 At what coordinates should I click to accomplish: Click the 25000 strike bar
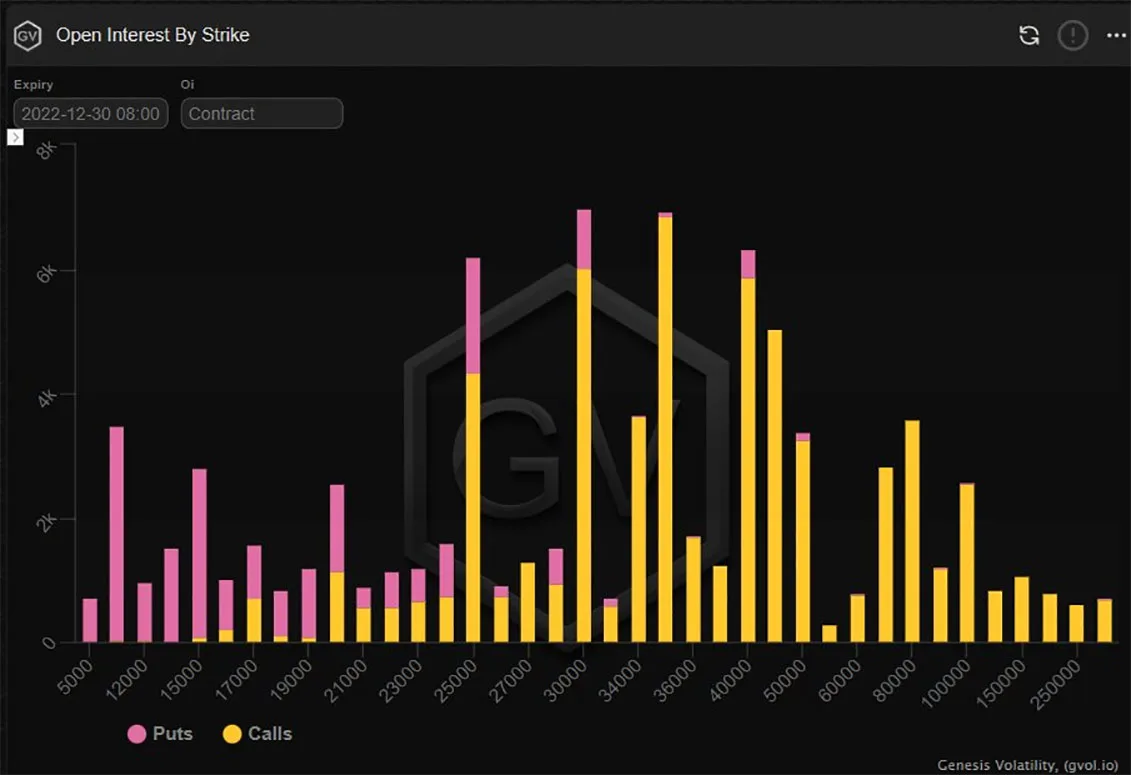473,450
